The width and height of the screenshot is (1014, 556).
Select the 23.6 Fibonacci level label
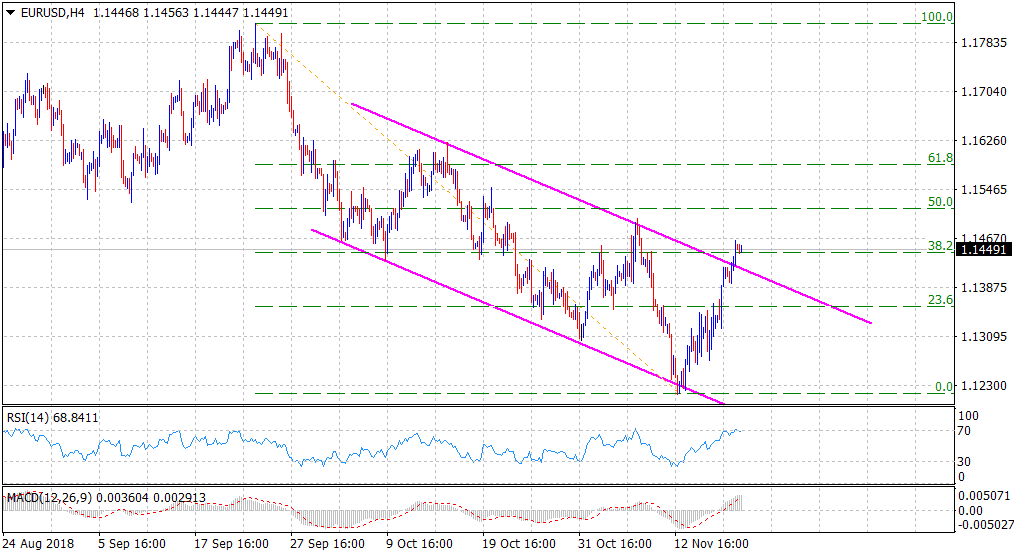(x=939, y=300)
